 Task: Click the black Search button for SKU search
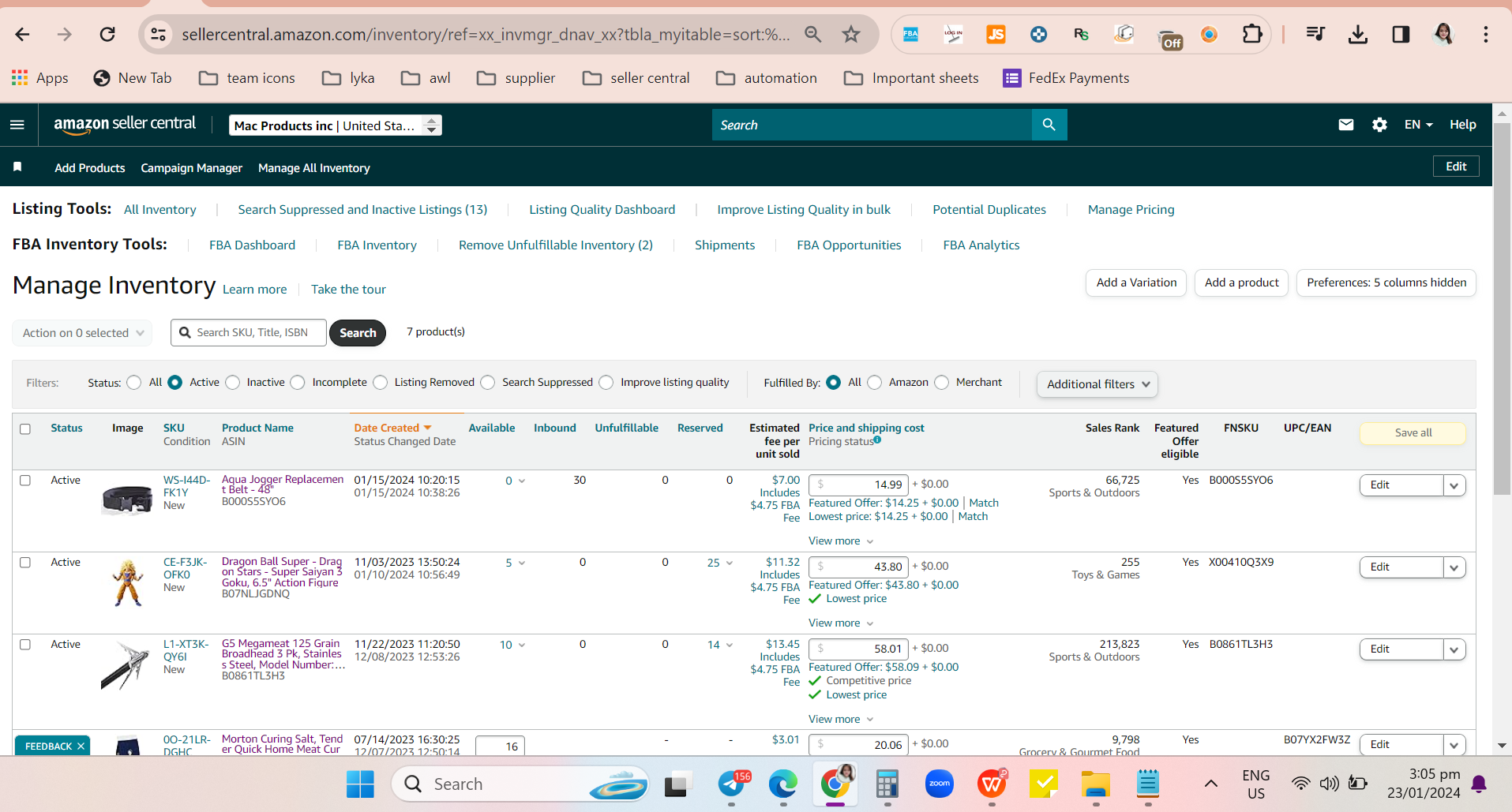358,333
